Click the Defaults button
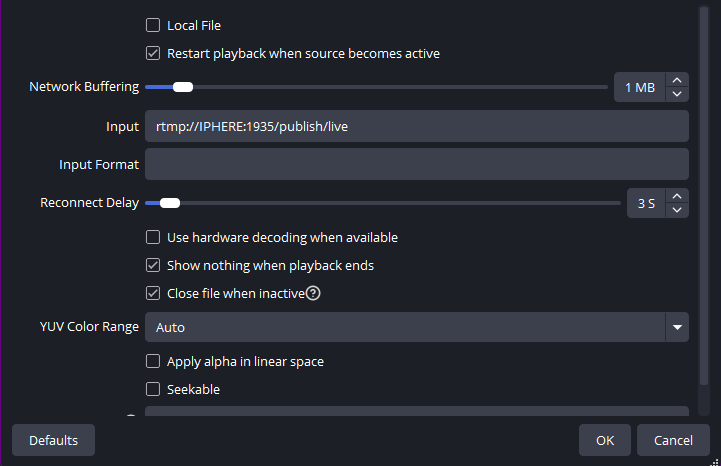The width and height of the screenshot is (721, 466). coord(53,440)
